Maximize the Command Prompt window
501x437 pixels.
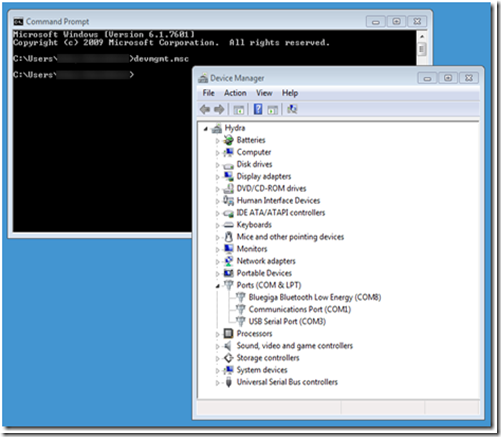(396, 22)
